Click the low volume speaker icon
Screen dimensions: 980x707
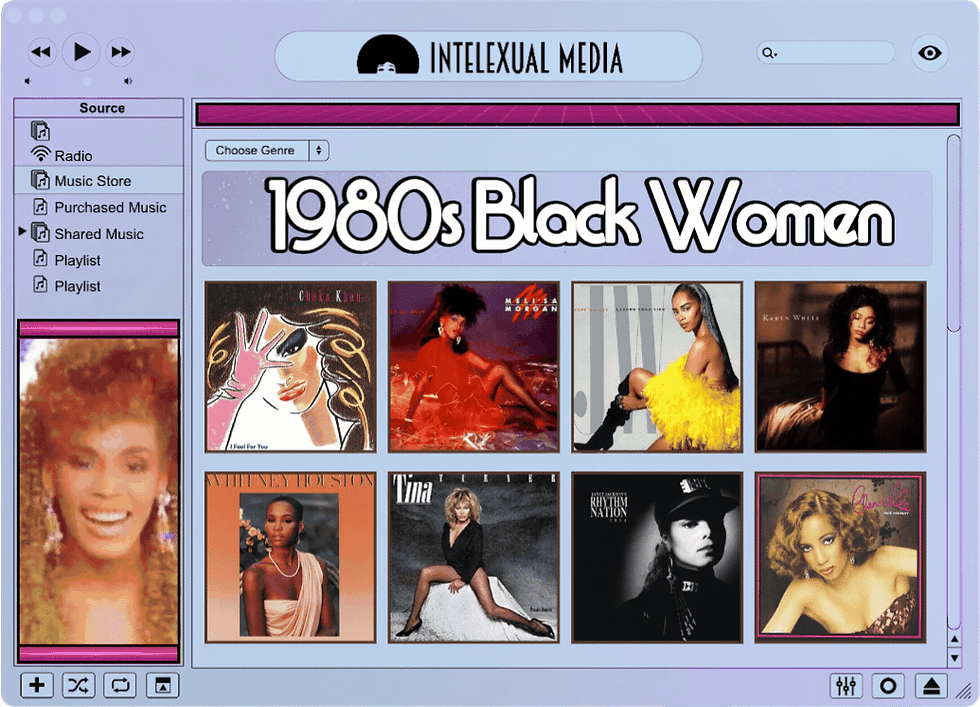tap(28, 81)
